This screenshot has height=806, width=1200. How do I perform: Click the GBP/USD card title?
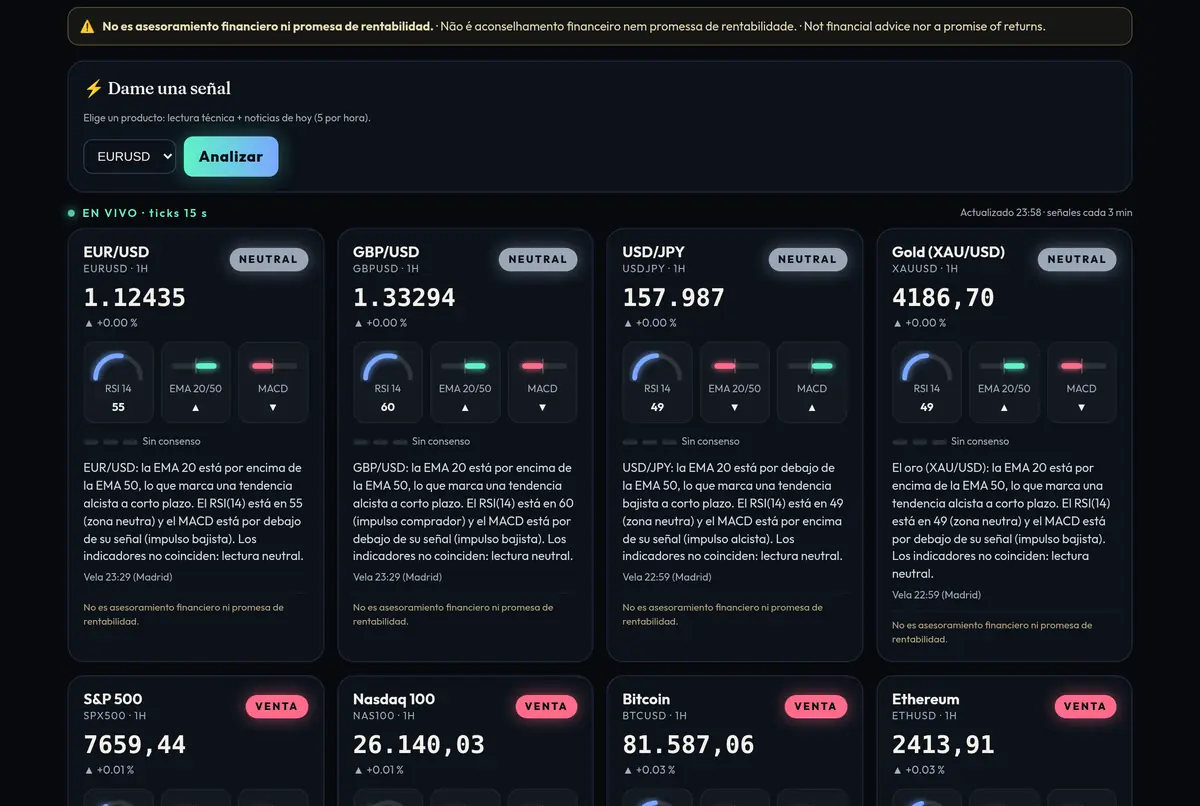coord(386,252)
